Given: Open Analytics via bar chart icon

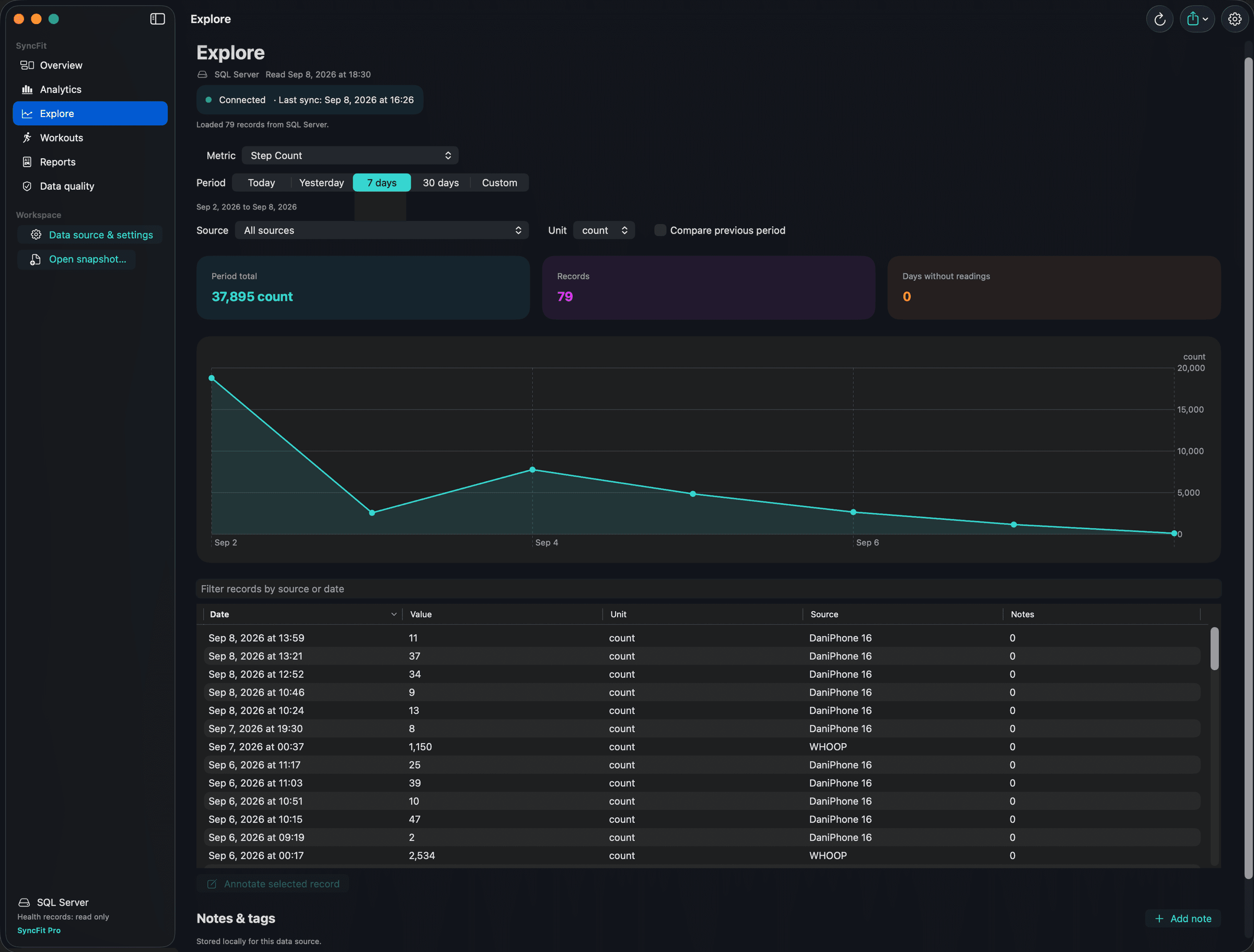Looking at the screenshot, I should click(x=27, y=89).
